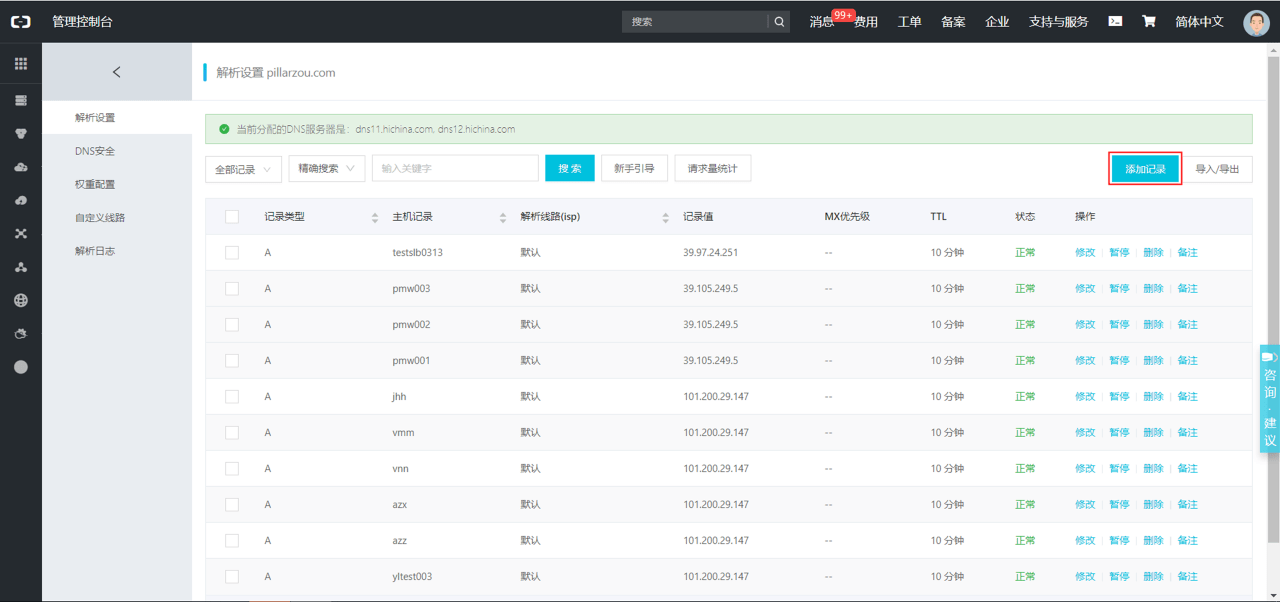1280x602 pixels.
Task: Click 备注 for the yltest003 record
Action: tap(1187, 577)
